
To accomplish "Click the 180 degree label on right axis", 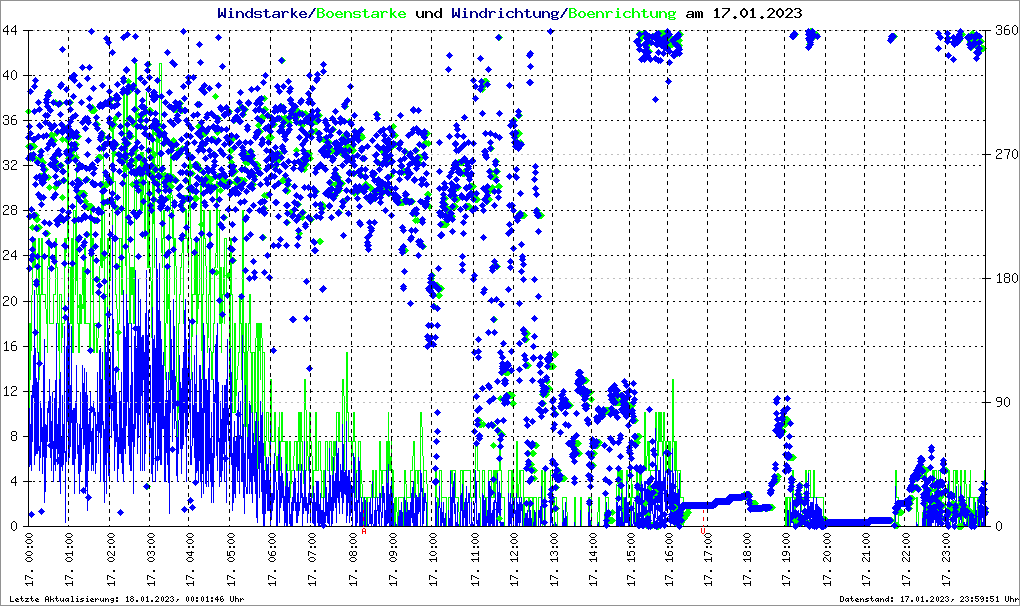I will coord(1003,279).
